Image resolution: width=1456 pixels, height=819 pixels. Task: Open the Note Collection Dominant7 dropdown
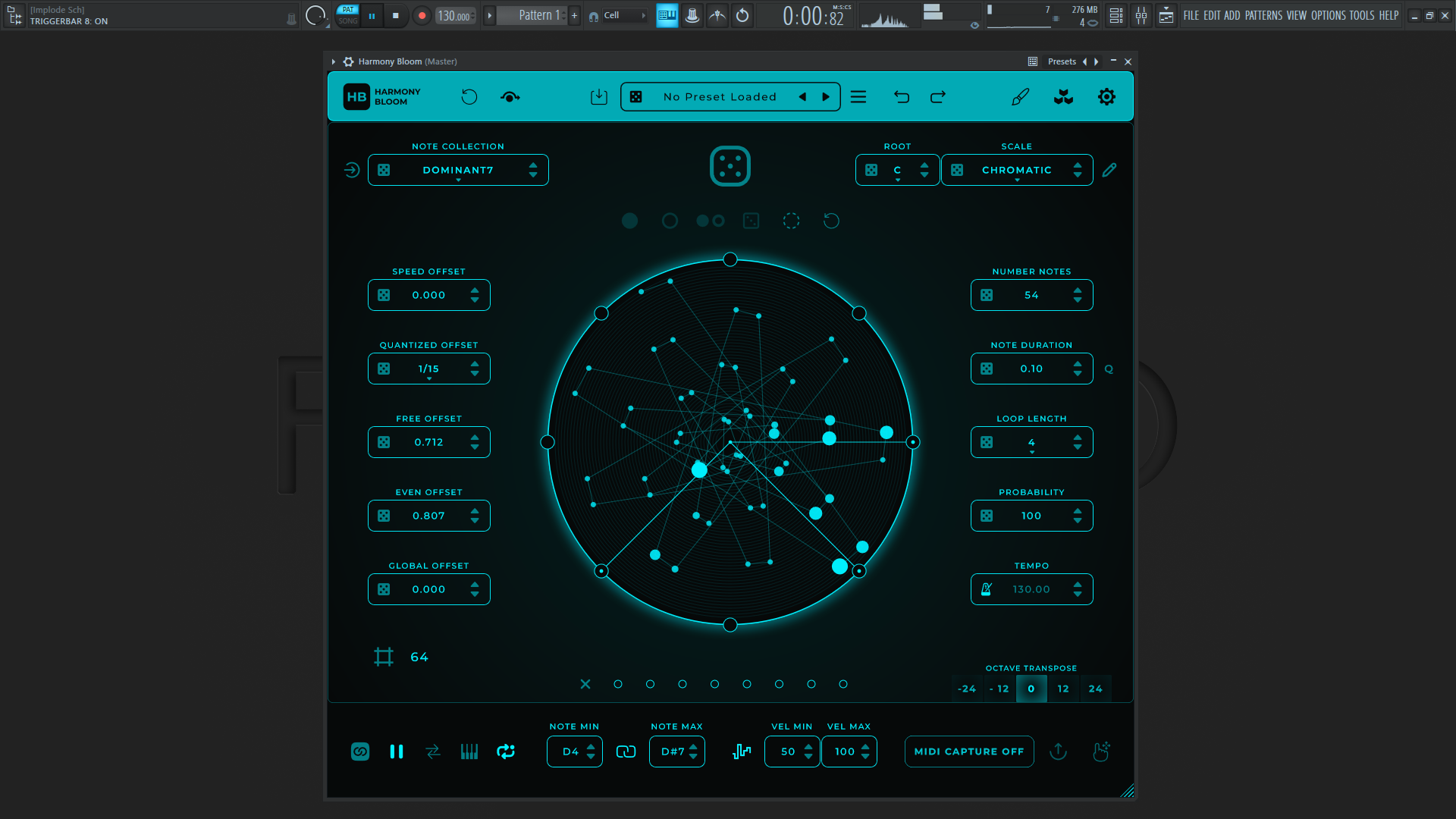point(458,170)
